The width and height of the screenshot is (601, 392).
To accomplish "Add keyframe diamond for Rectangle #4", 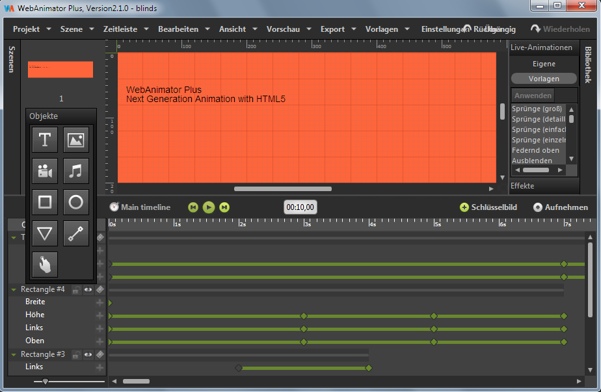I will point(100,290).
